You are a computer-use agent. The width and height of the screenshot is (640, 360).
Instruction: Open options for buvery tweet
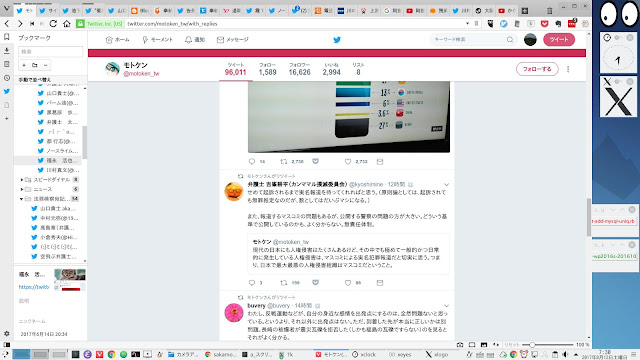pyautogui.click(x=446, y=306)
